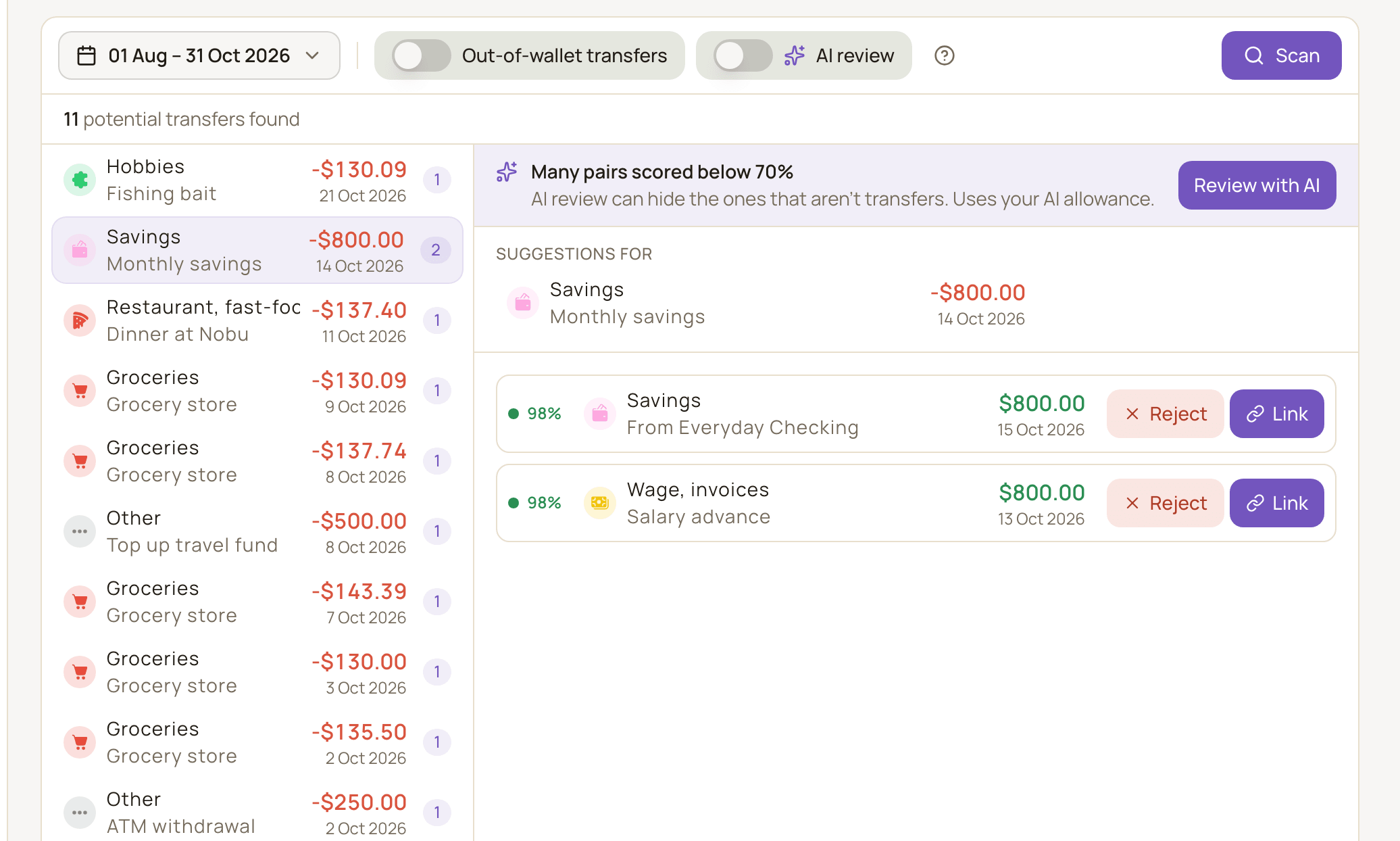Viewport: 1400px width, 841px height.
Task: Select Groceries transaction of -$135.50
Action: (257, 742)
